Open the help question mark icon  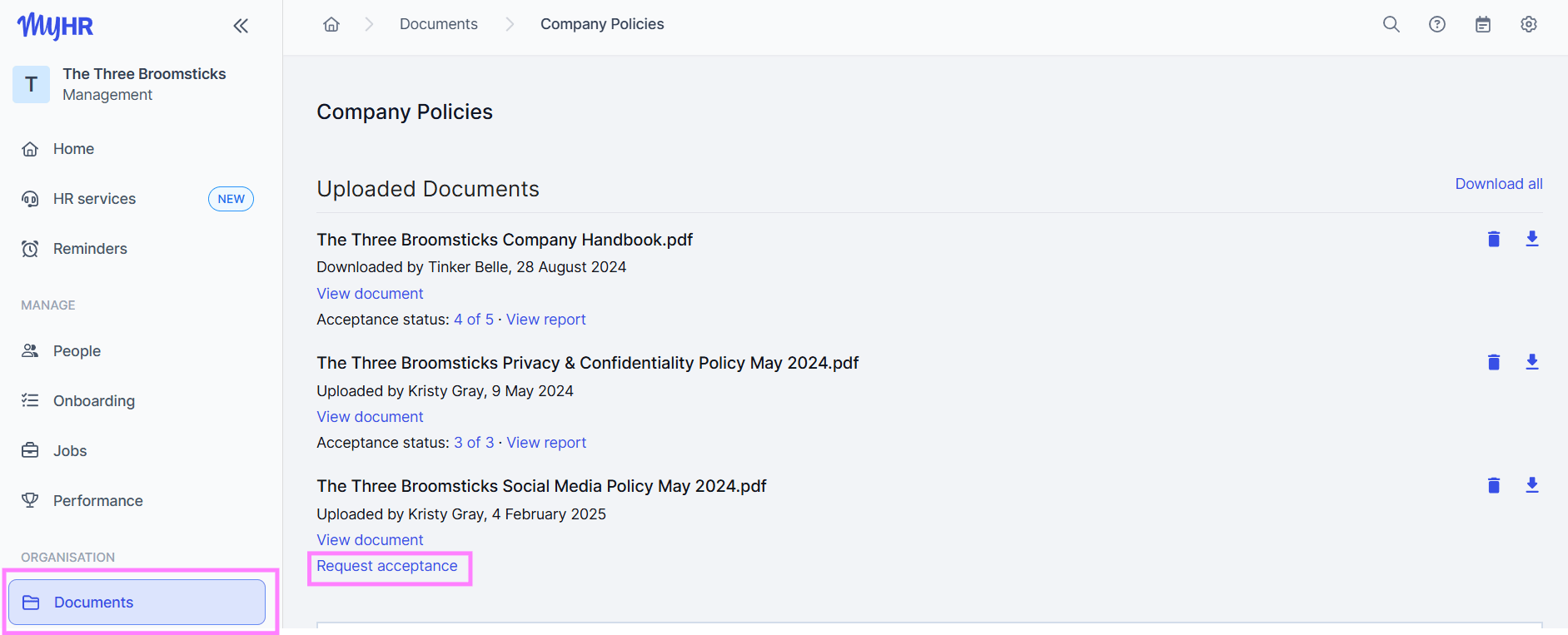coord(1436,24)
